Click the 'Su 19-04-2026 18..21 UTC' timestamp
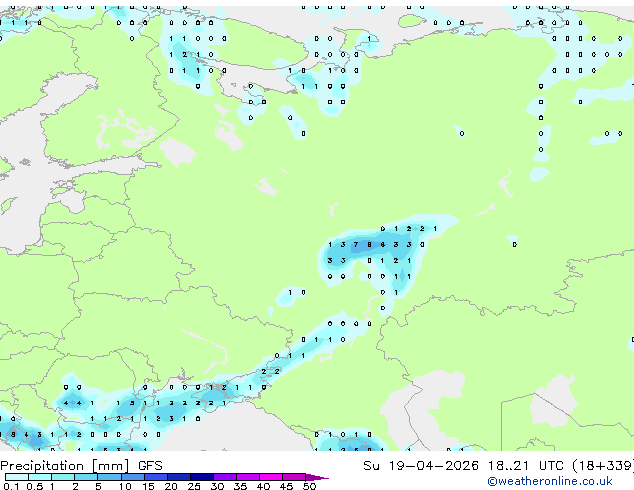This screenshot has width=634, height=490. (463, 466)
